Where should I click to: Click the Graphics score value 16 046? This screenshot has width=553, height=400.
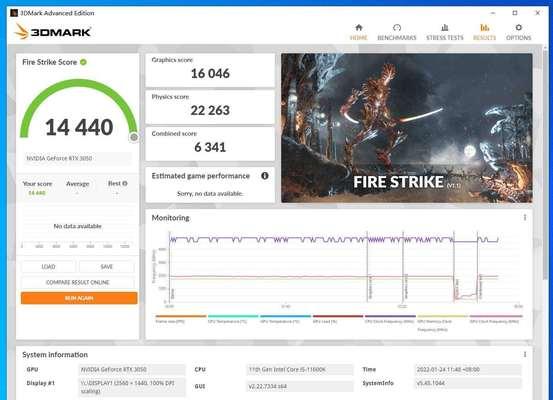(x=210, y=73)
